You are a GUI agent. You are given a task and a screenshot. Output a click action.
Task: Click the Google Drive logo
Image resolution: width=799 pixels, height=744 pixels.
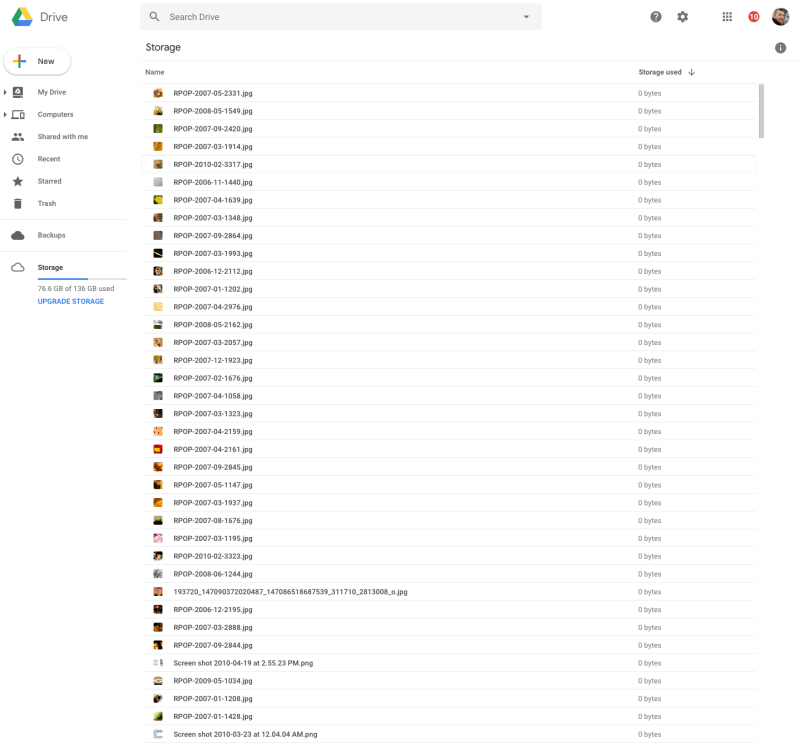pos(23,17)
